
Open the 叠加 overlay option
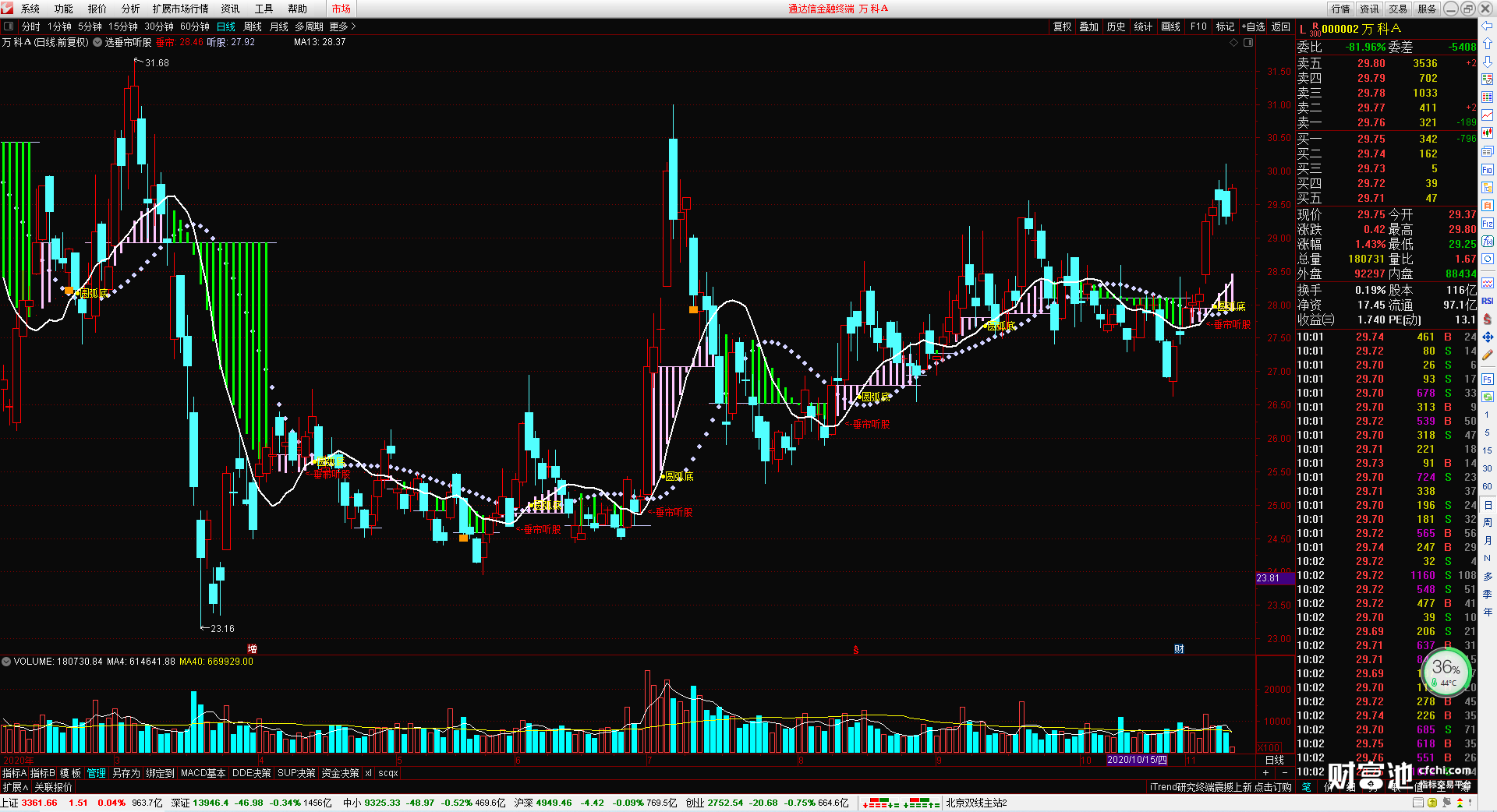click(1089, 26)
